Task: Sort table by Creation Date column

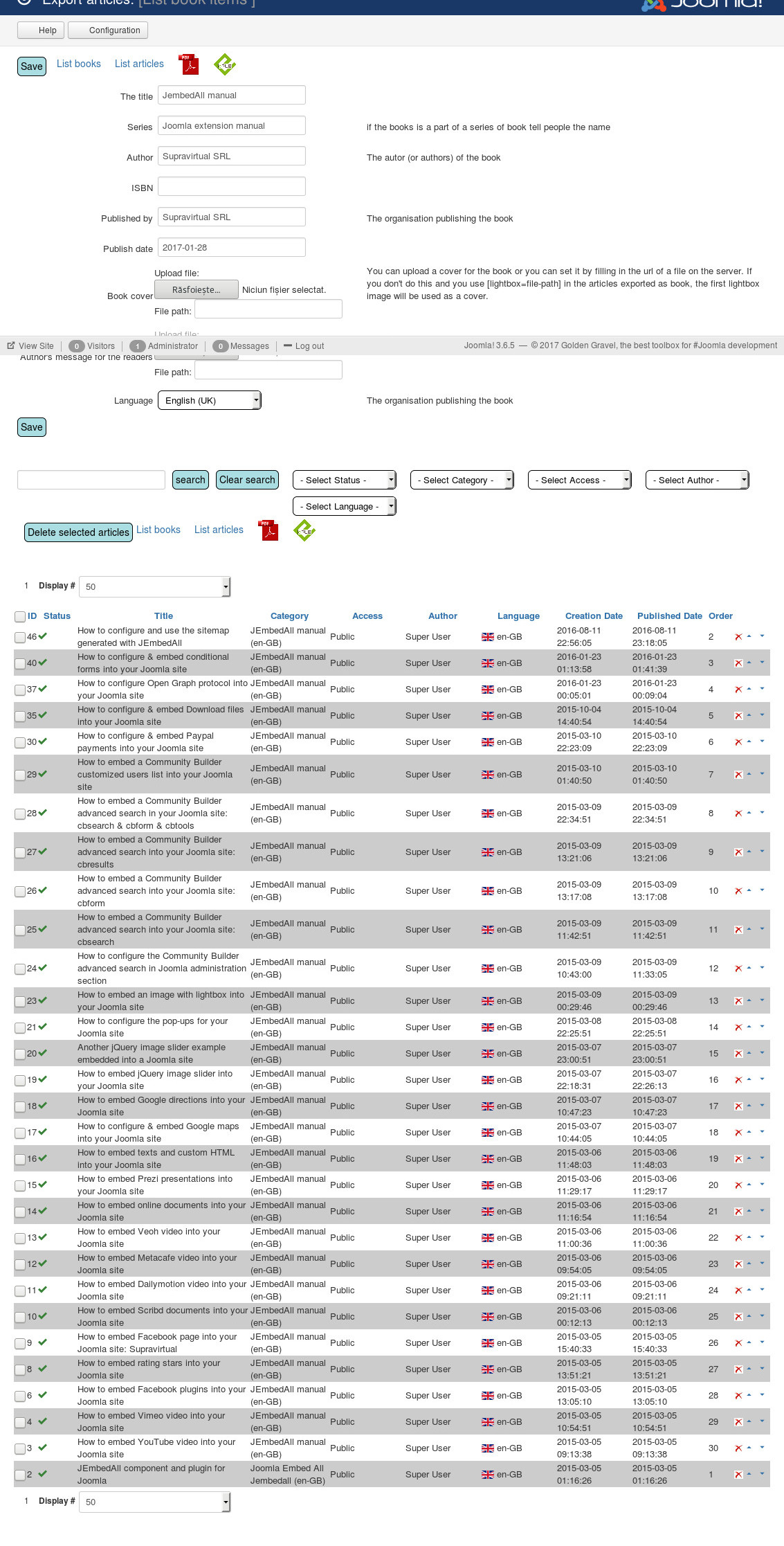Action: [594, 615]
